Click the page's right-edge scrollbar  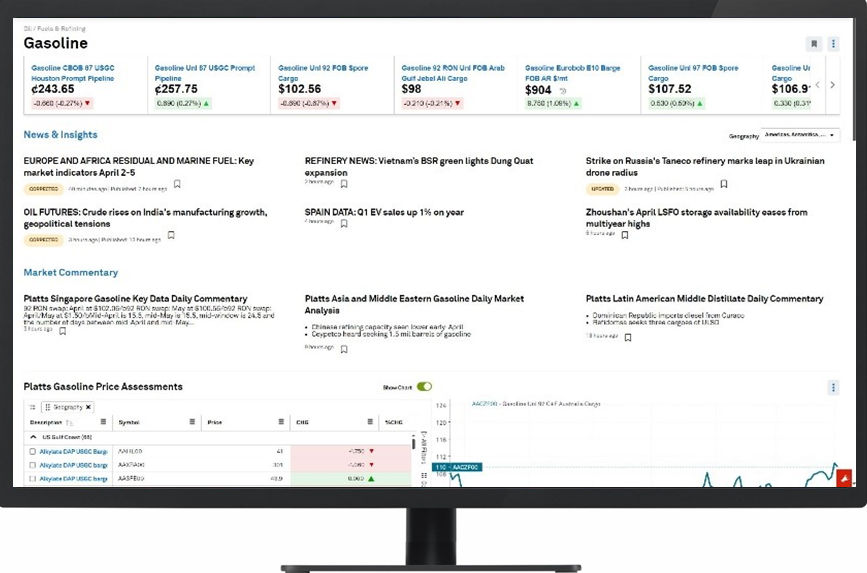(856, 77)
